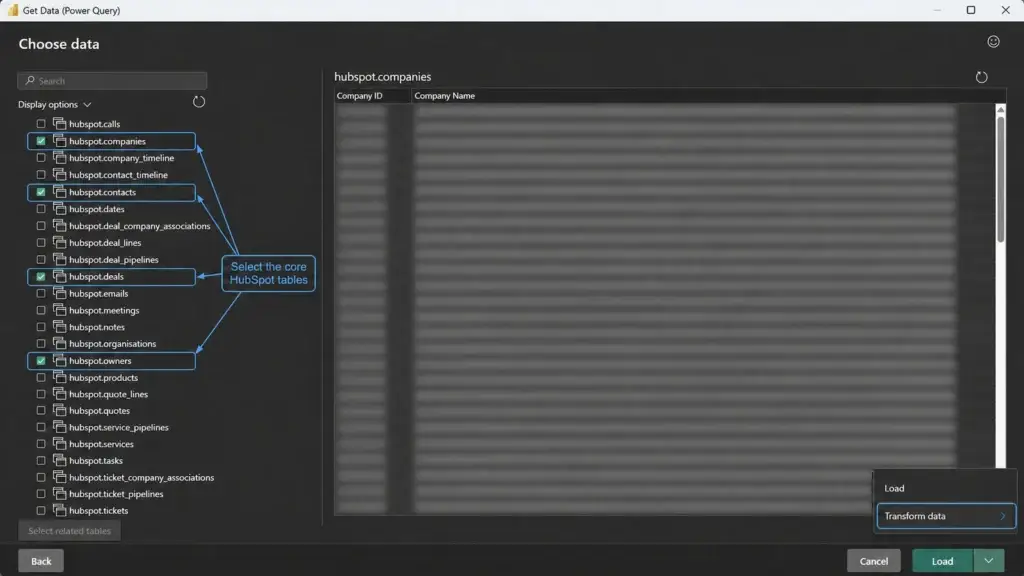1024x576 pixels.
Task: Click the hubspot.organisations table icon
Action: point(59,344)
